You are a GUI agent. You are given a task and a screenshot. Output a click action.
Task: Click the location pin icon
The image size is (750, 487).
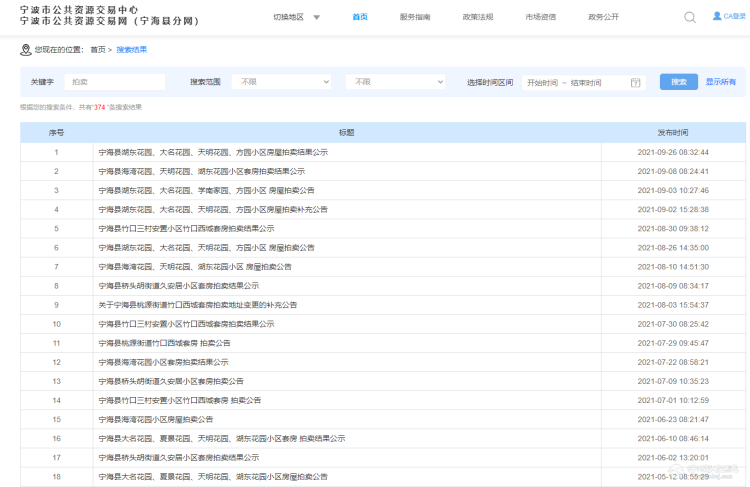pos(26,49)
